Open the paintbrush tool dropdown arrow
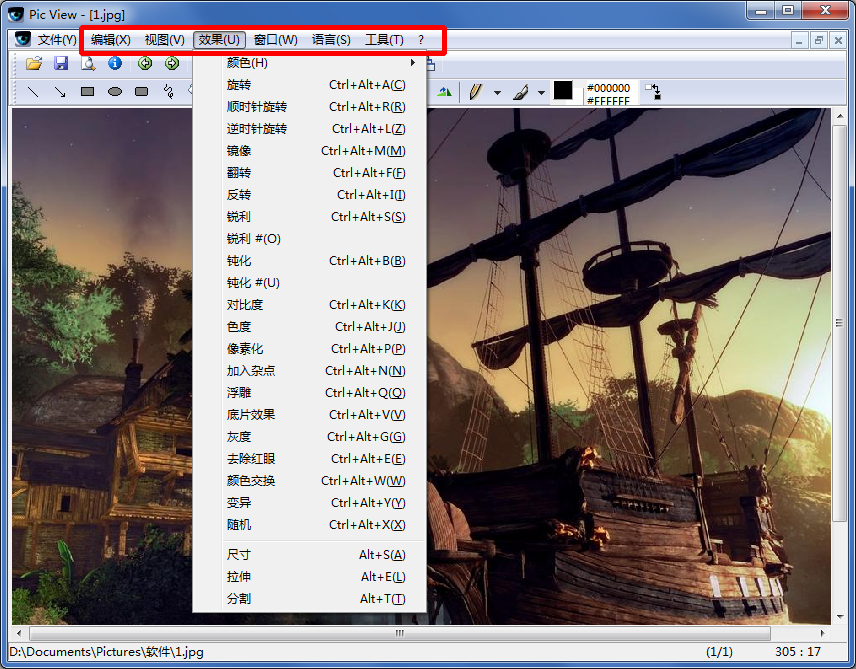This screenshot has width=856, height=669. tap(542, 93)
